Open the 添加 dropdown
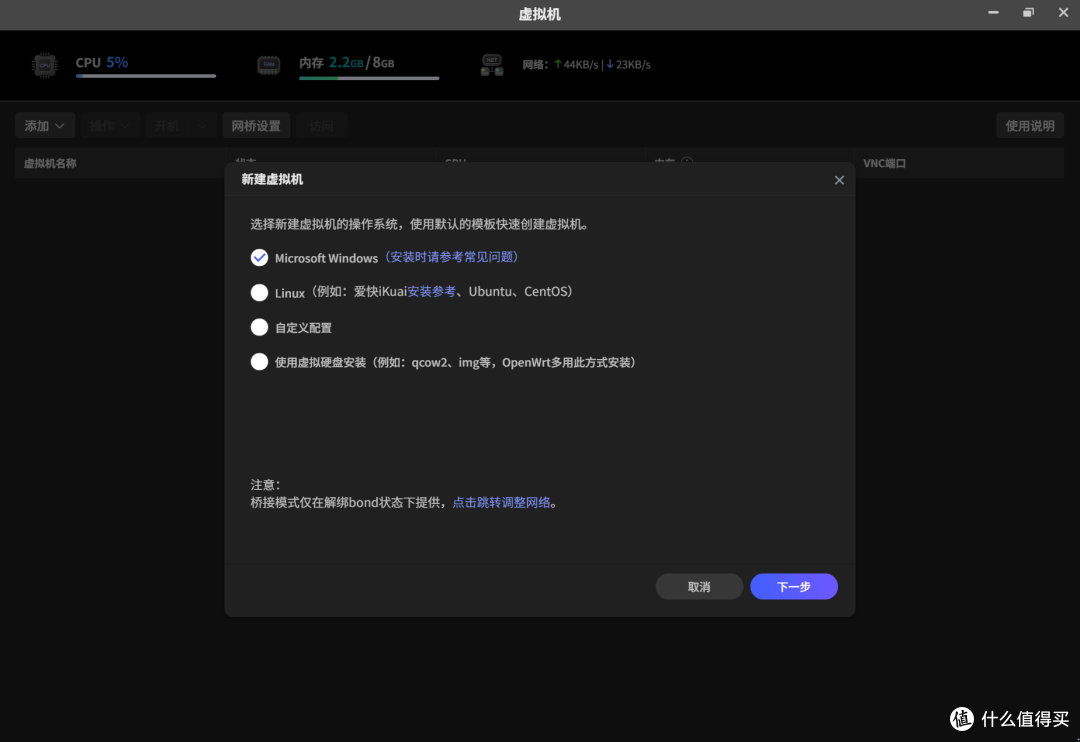The image size is (1080, 742). click(44, 125)
